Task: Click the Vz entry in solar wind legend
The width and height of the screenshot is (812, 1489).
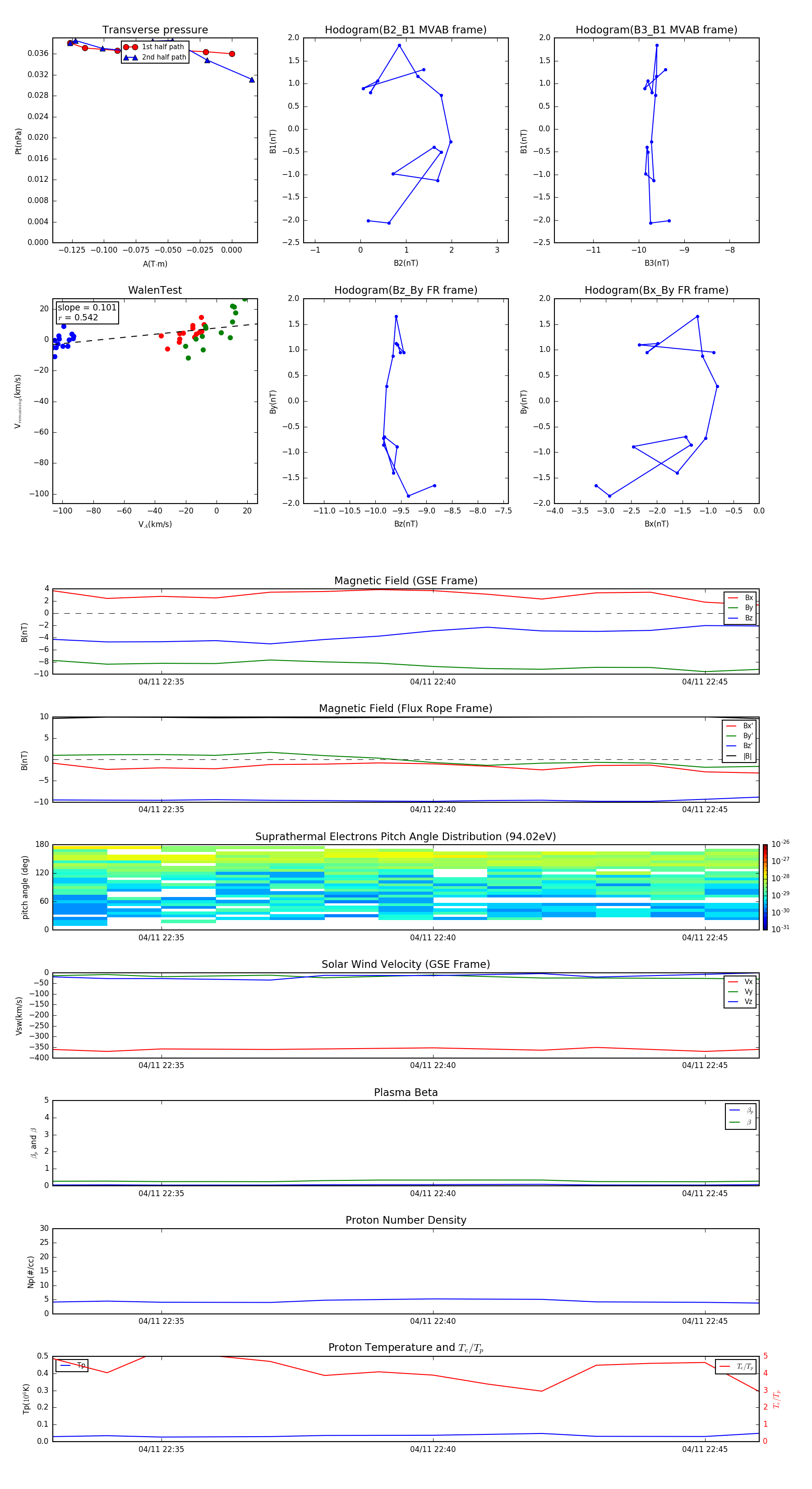Action: click(x=740, y=1002)
